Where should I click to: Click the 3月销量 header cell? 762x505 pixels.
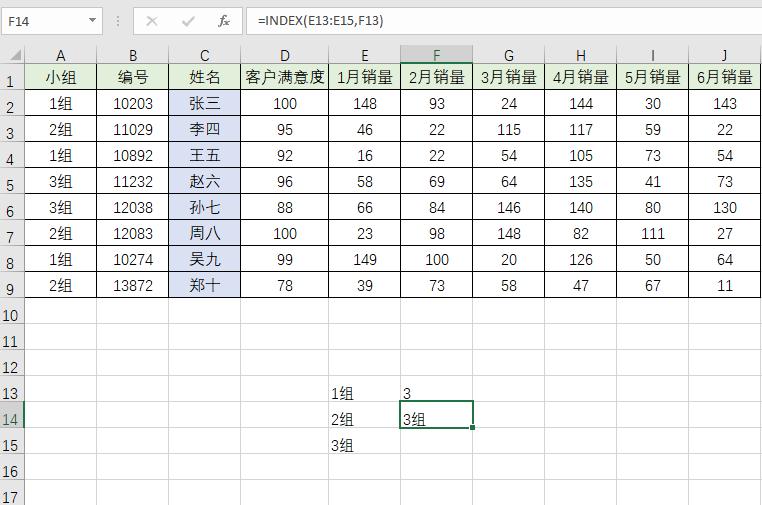click(x=509, y=77)
